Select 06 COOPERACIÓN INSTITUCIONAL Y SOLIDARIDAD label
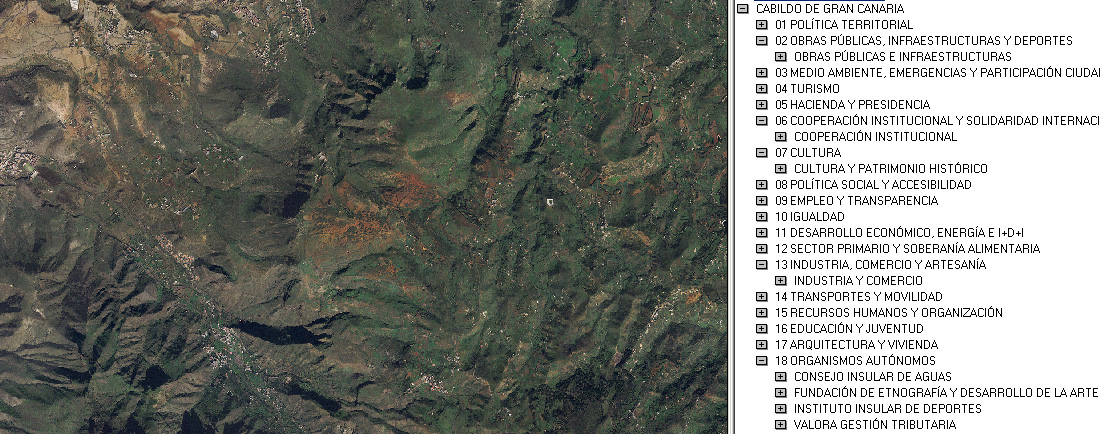The height and width of the screenshot is (434, 1100). coord(937,121)
